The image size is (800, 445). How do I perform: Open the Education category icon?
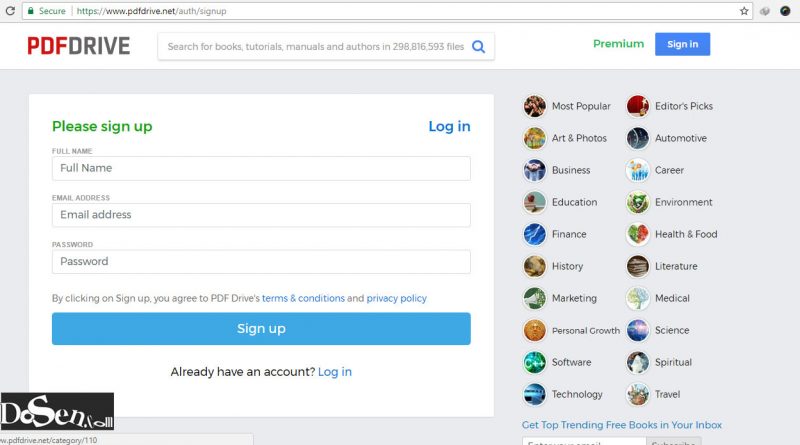(535, 203)
